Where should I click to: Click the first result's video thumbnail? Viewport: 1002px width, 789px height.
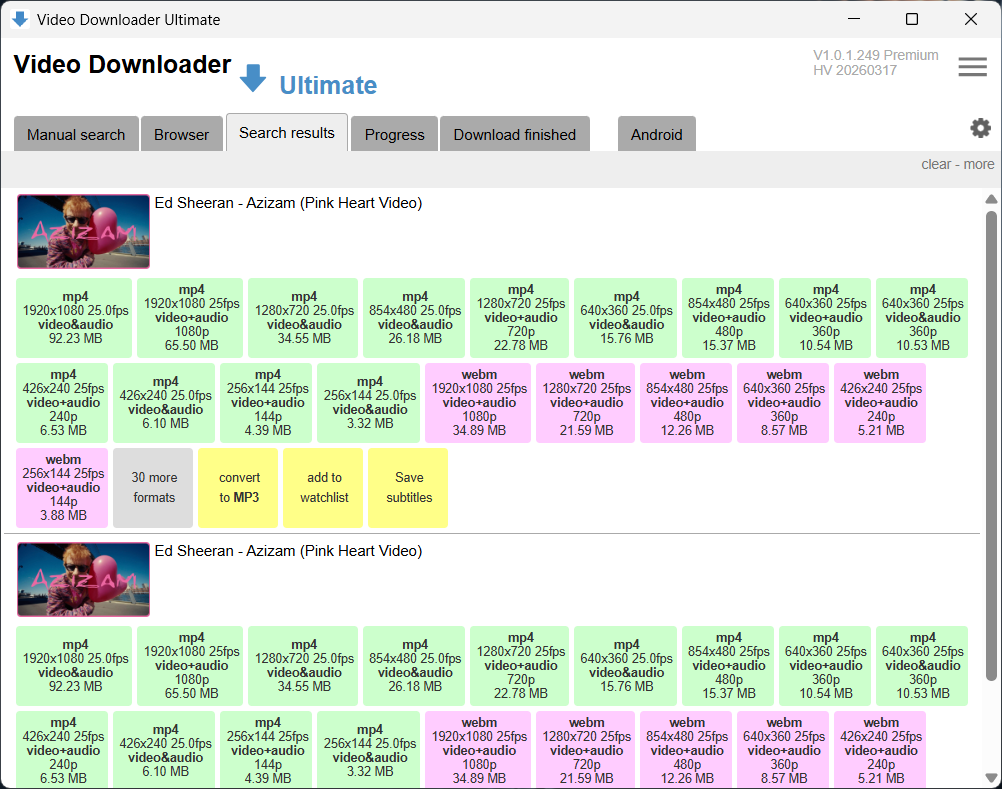83,231
